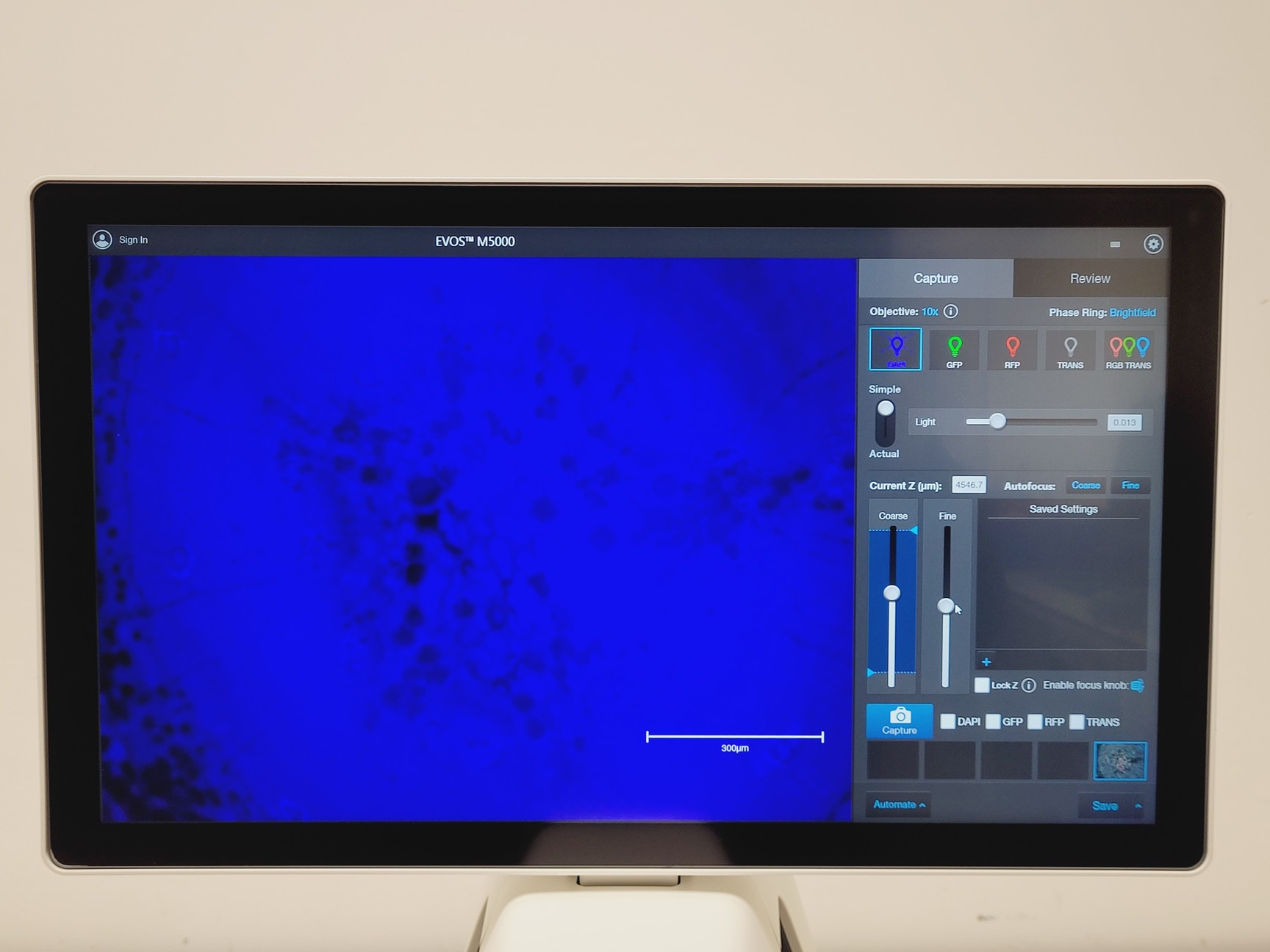Click the add Saved Settings plus expander

pos(986,661)
